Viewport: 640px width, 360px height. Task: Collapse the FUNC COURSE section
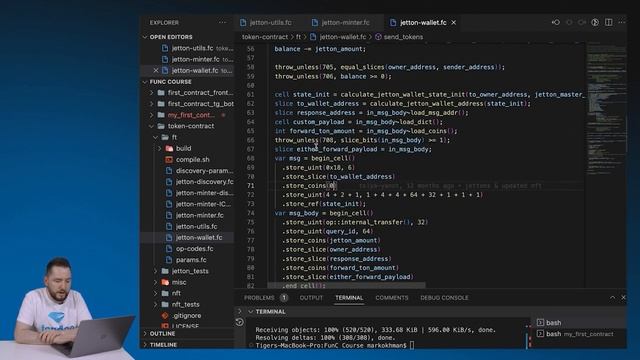(x=145, y=82)
